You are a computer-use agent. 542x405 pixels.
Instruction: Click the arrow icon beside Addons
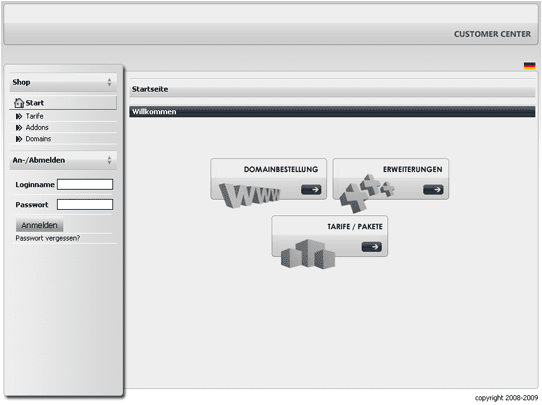[19, 128]
